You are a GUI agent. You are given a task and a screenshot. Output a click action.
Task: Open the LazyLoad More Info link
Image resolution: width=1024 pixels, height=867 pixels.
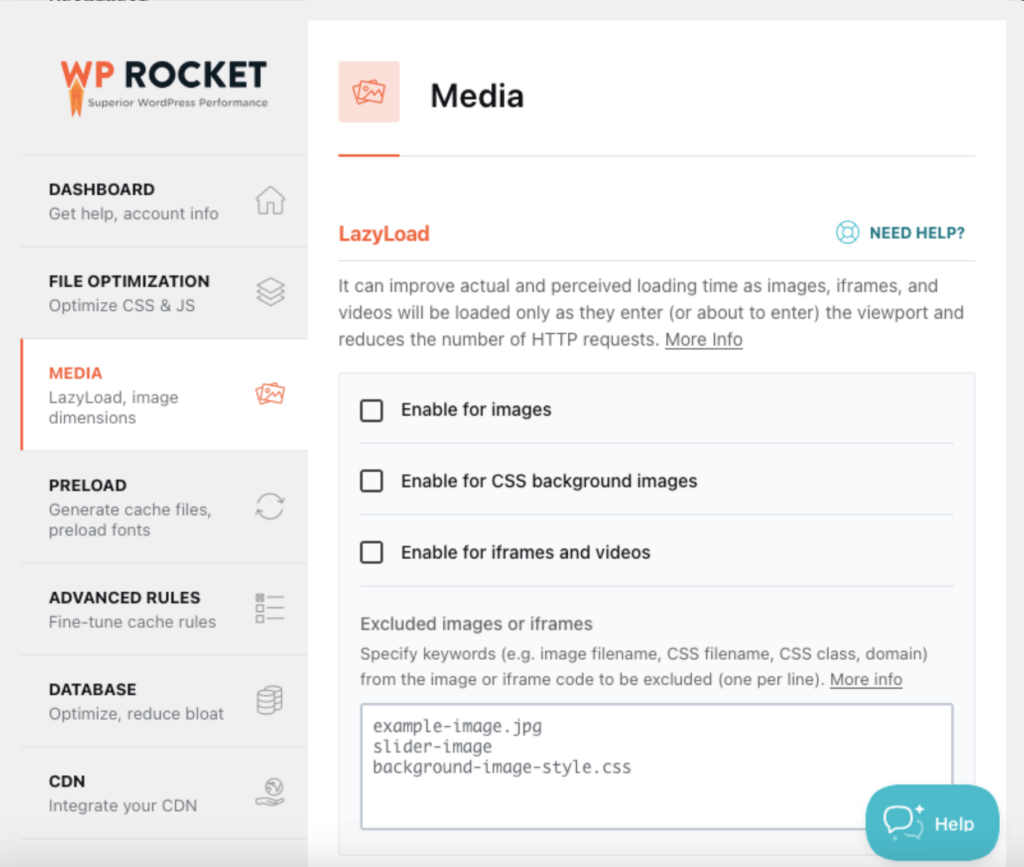[704, 339]
